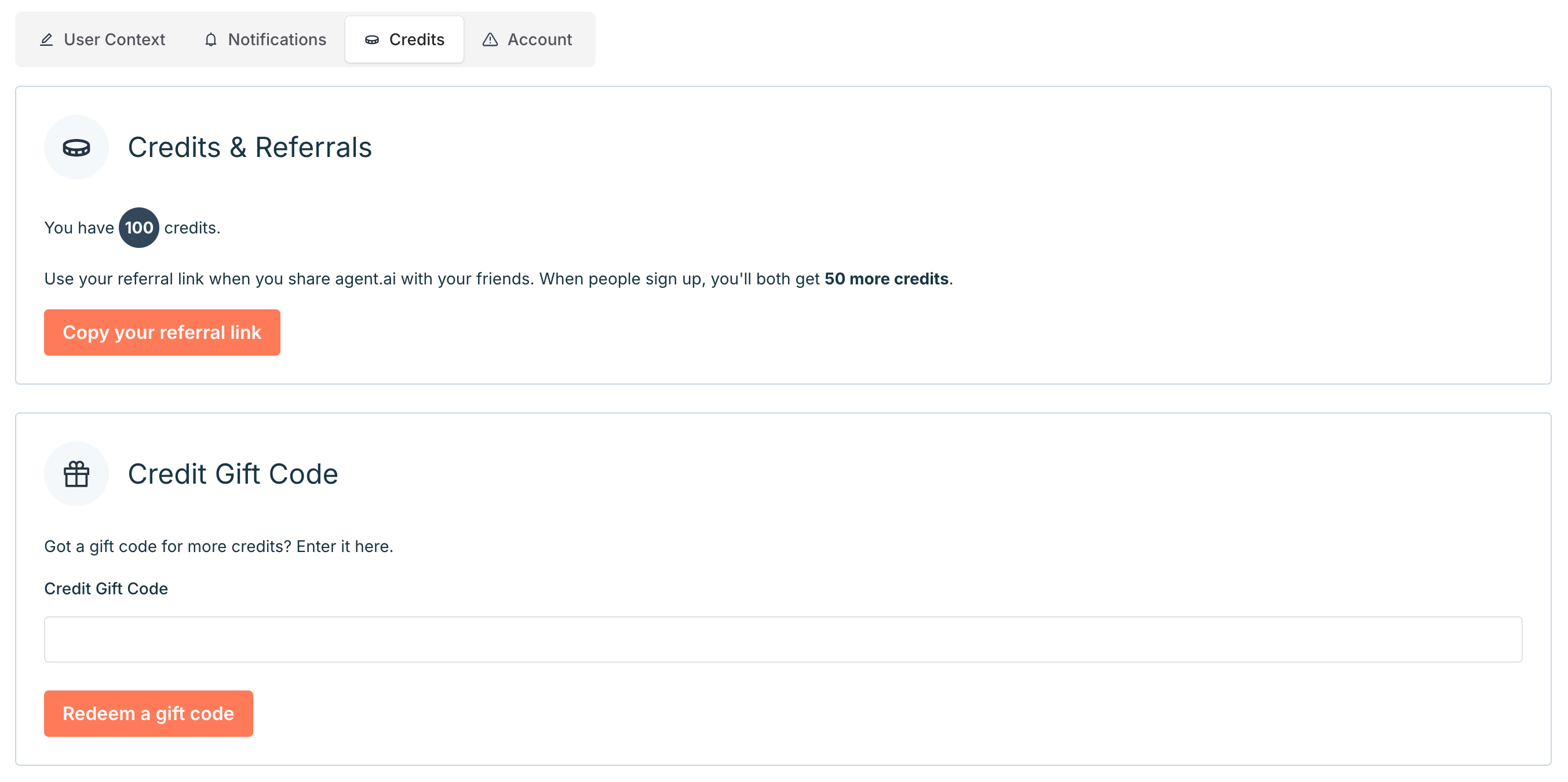Screen dimensions: 1568x782
Task: Click the warning triangle icon beside Account
Action: tap(490, 39)
